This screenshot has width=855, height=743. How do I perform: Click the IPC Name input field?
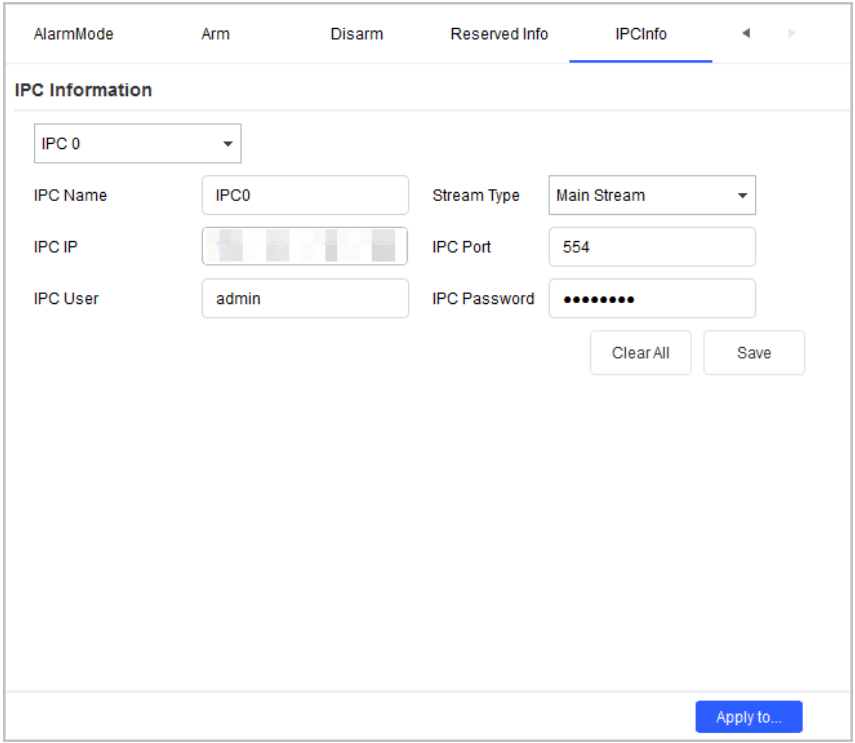(x=305, y=195)
